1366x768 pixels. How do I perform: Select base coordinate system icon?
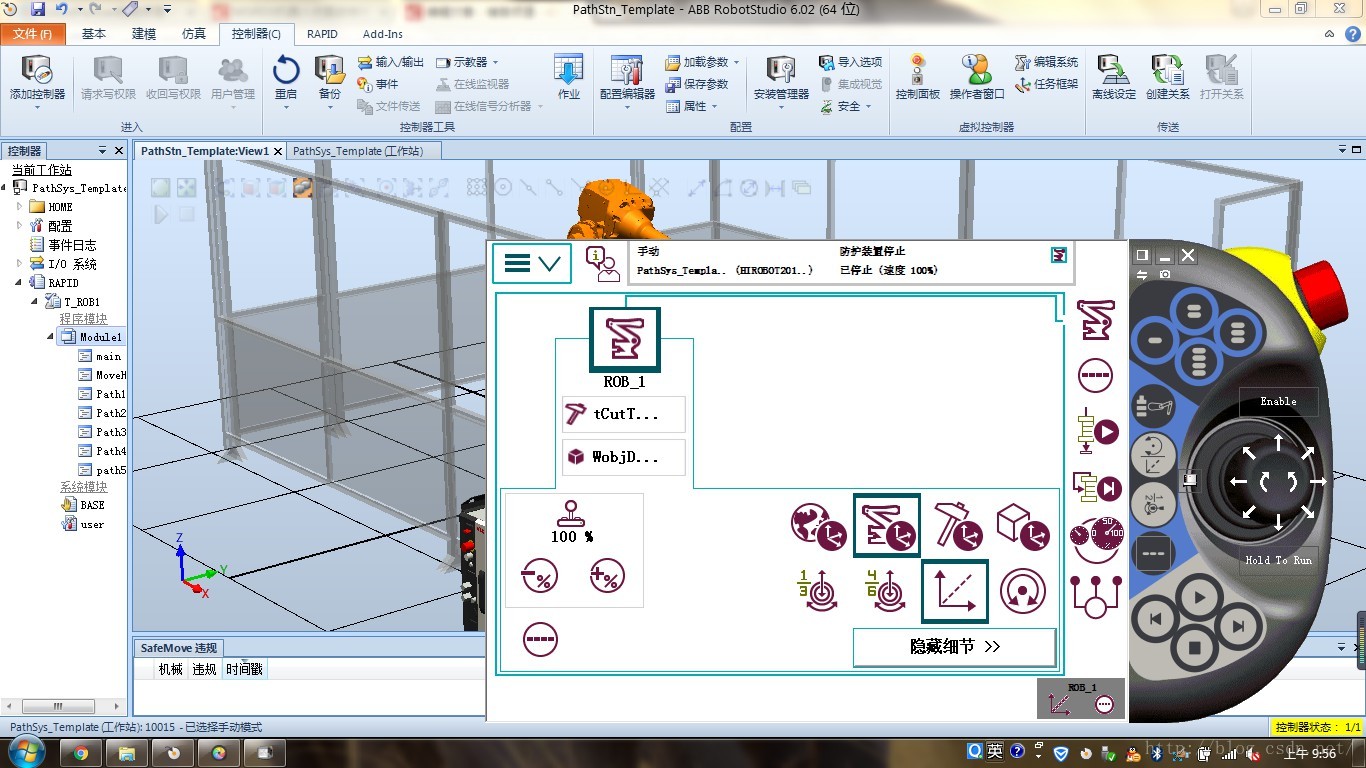pyautogui.click(x=886, y=525)
